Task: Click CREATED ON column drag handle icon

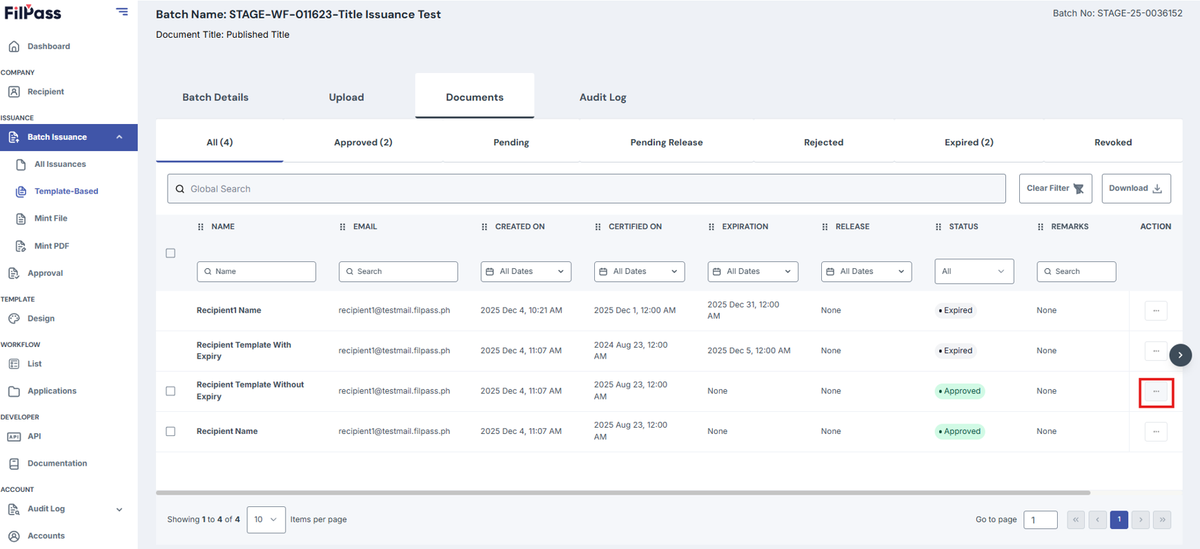Action: [x=485, y=227]
